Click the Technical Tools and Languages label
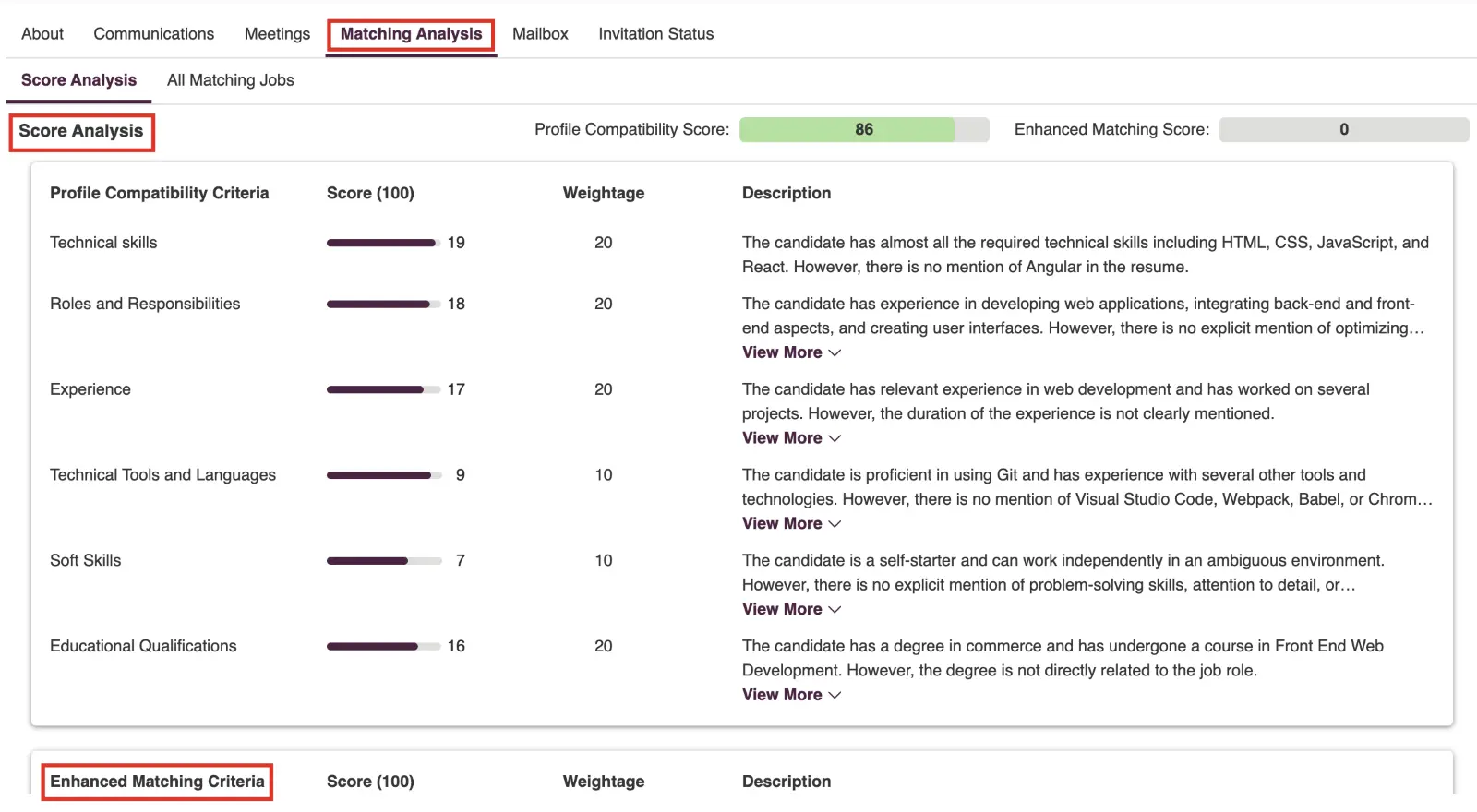 (162, 475)
